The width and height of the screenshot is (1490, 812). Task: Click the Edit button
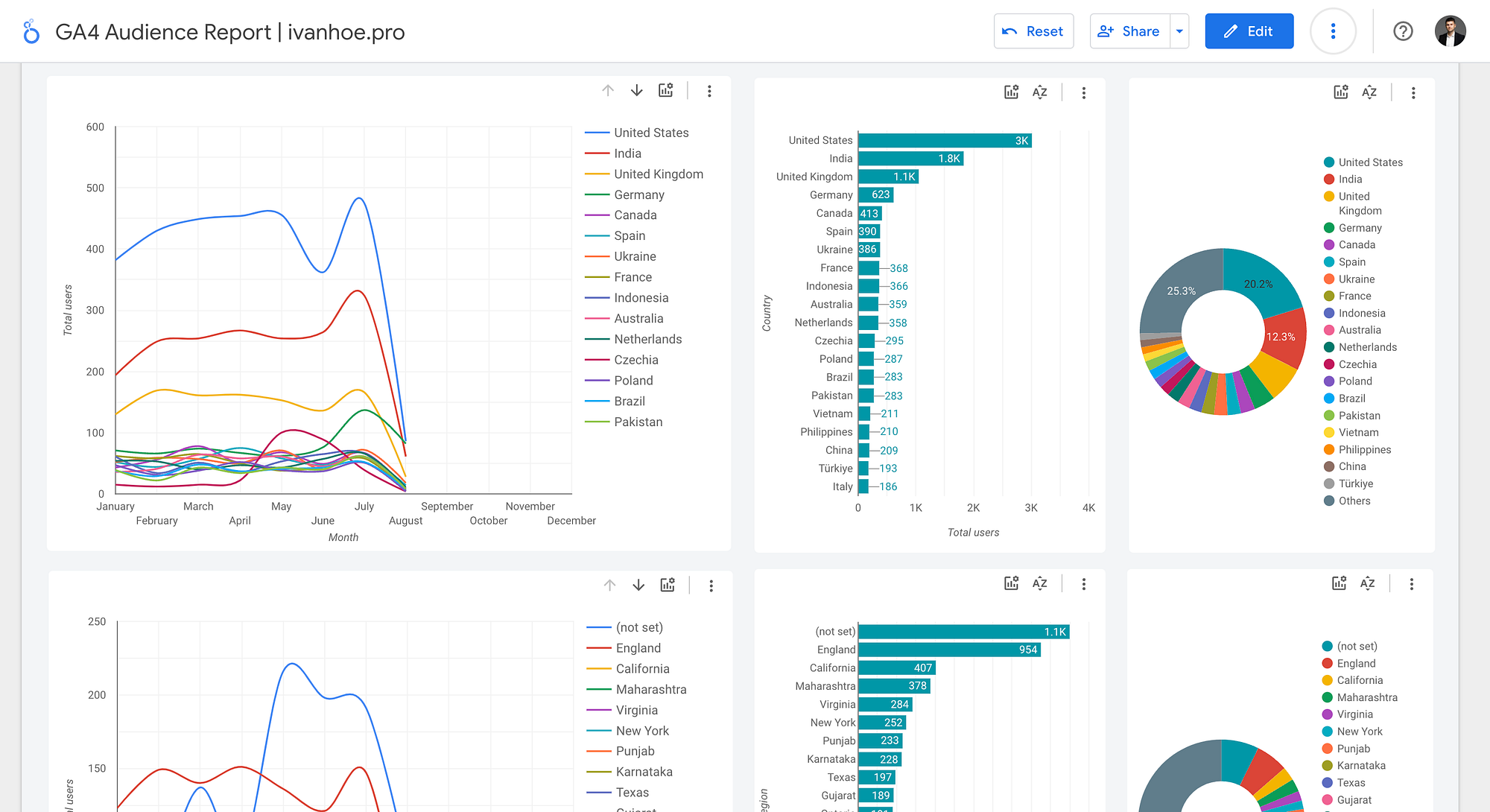(x=1249, y=31)
